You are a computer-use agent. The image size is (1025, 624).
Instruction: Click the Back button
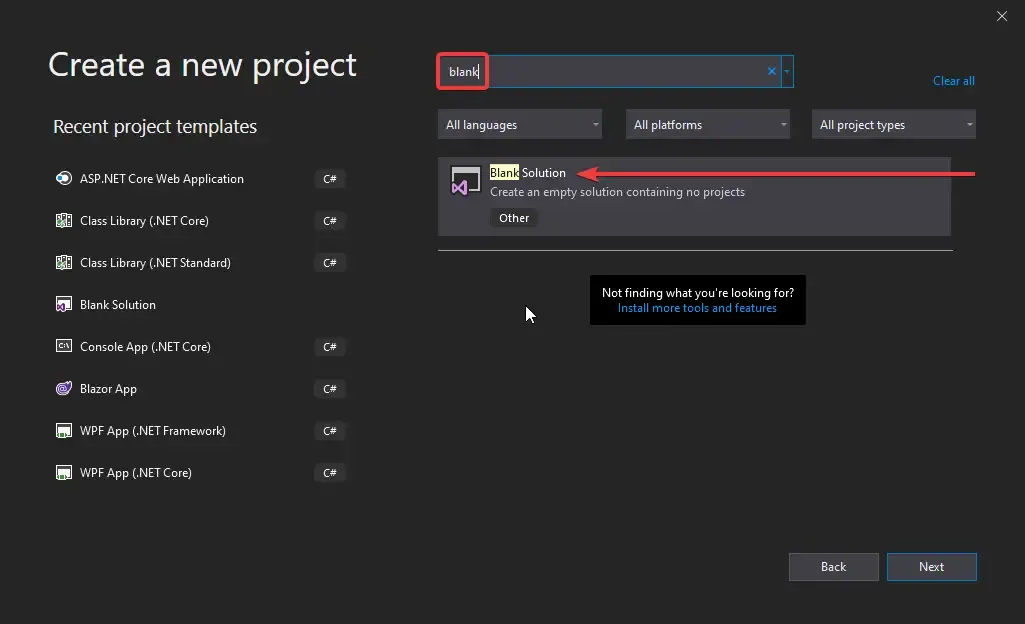coord(833,566)
